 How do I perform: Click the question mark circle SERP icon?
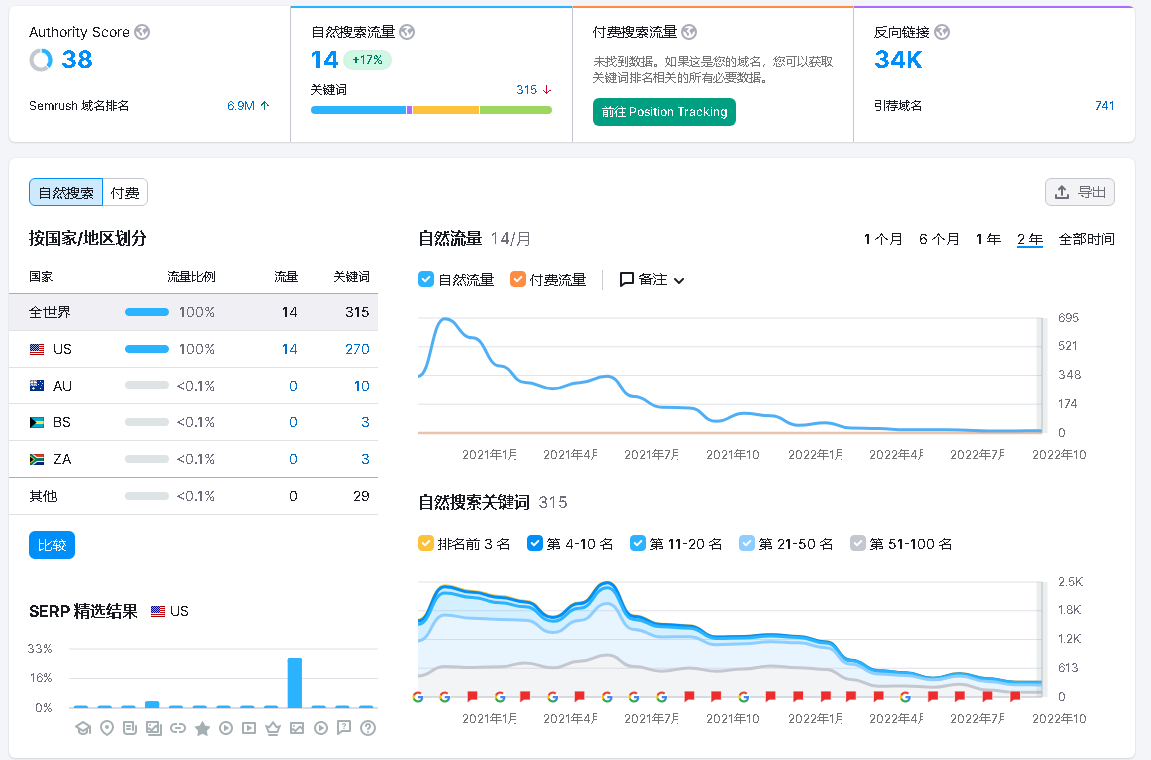[367, 728]
